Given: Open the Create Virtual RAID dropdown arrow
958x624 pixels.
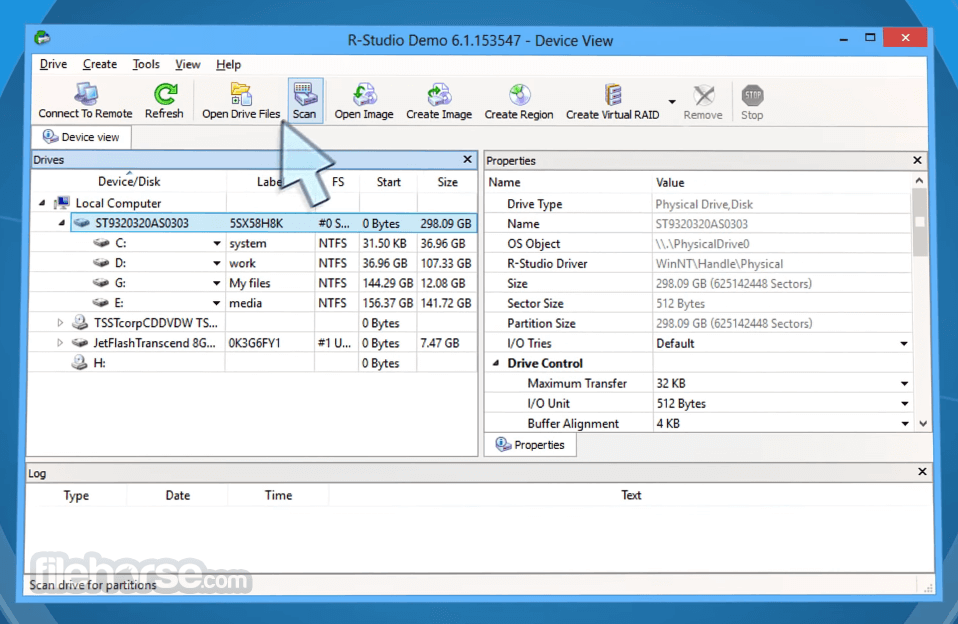Looking at the screenshot, I should click(671, 101).
